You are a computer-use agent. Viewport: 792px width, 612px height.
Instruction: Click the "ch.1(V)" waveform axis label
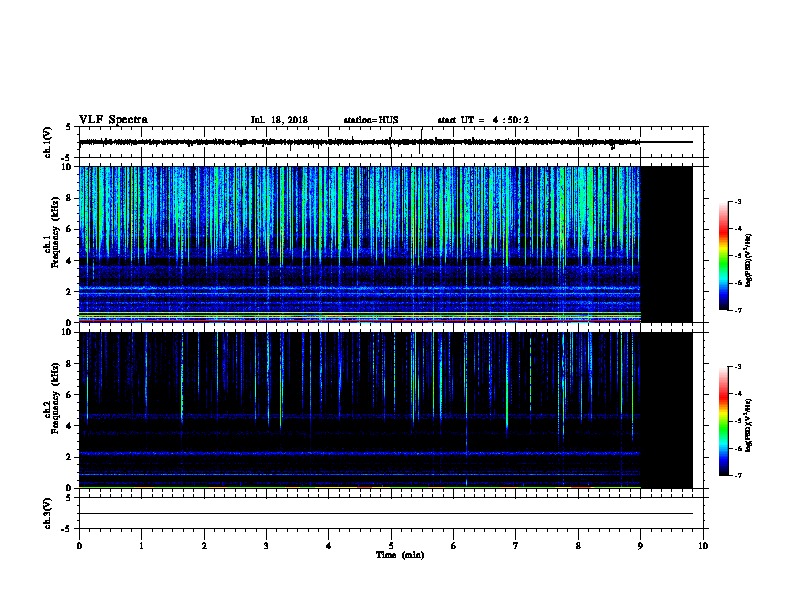47,142
